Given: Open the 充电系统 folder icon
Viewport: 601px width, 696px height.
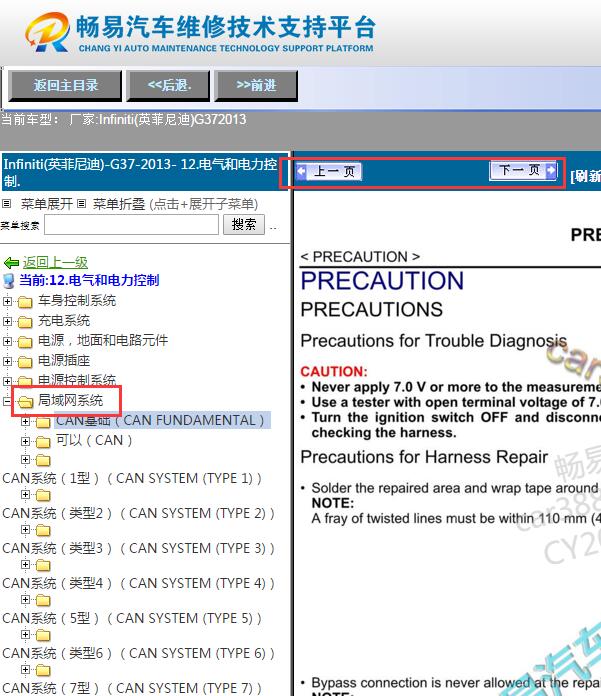Looking at the screenshot, I should [x=25, y=321].
